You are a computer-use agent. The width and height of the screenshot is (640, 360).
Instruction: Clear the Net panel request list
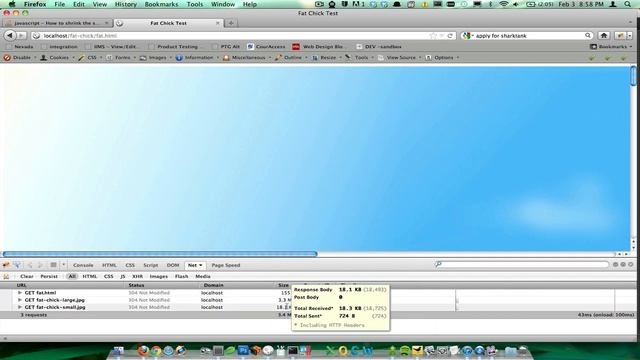[27, 276]
